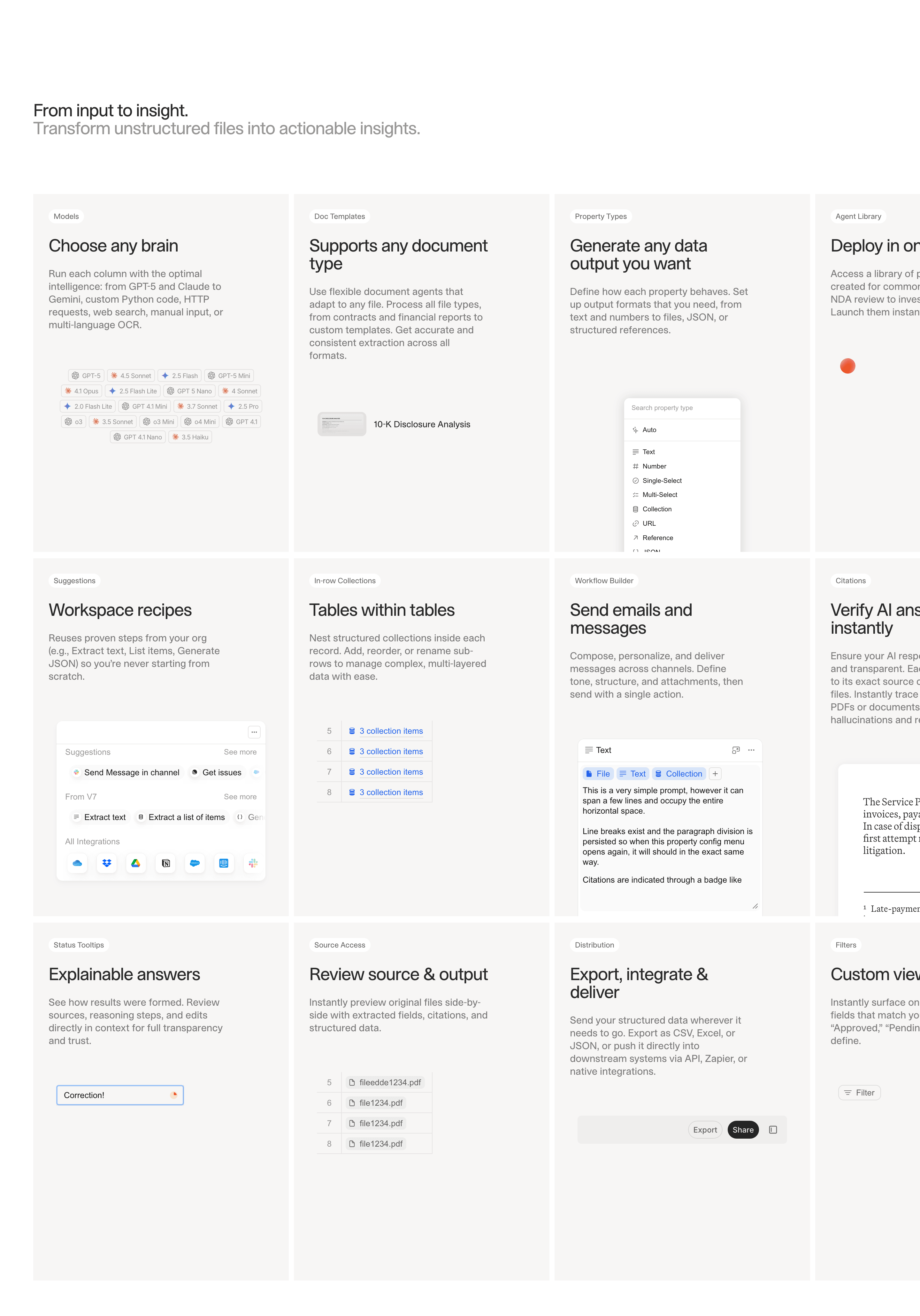Click the Intercom integration icon

(x=224, y=863)
